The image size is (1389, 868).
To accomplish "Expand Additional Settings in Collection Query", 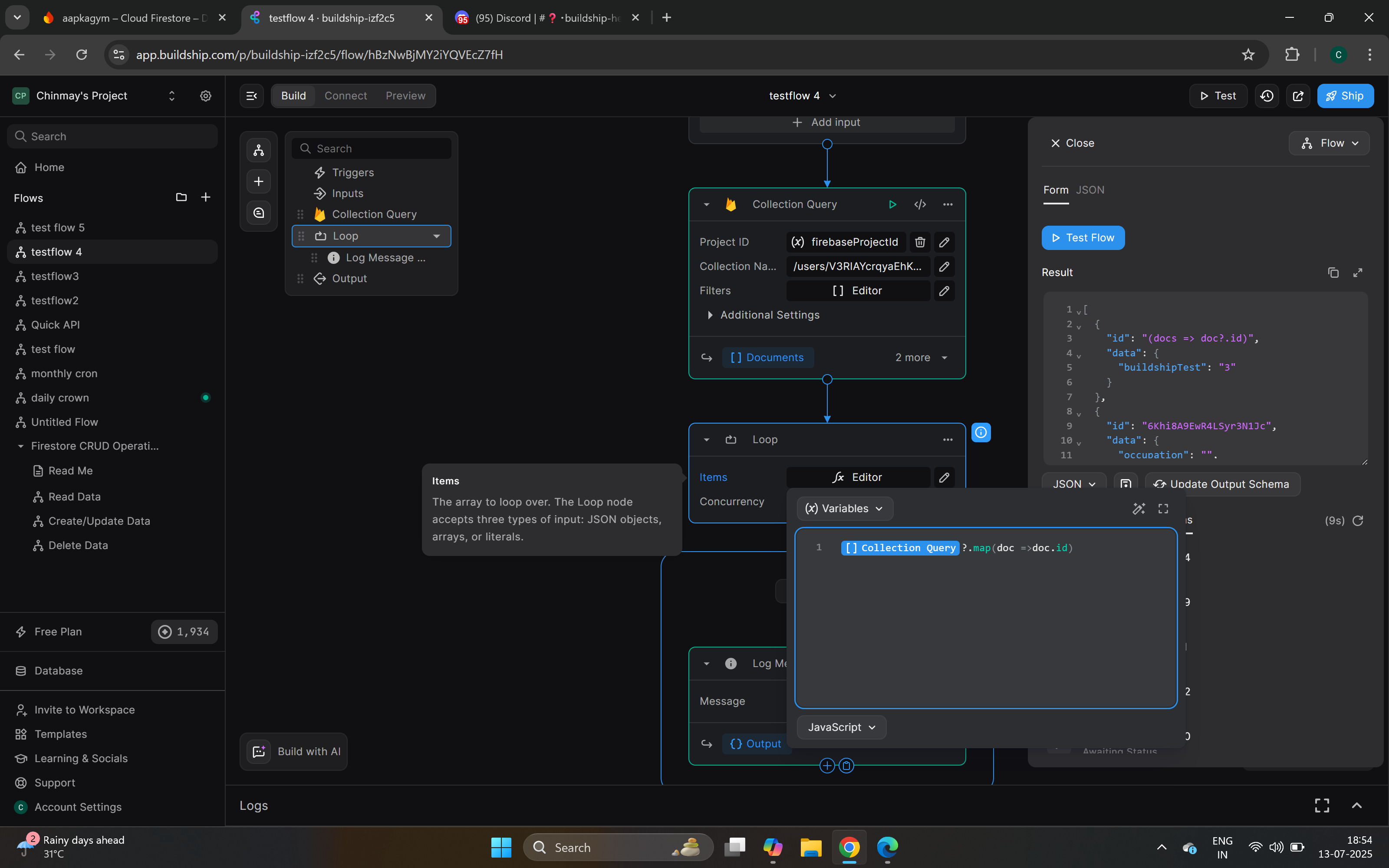I will (763, 315).
